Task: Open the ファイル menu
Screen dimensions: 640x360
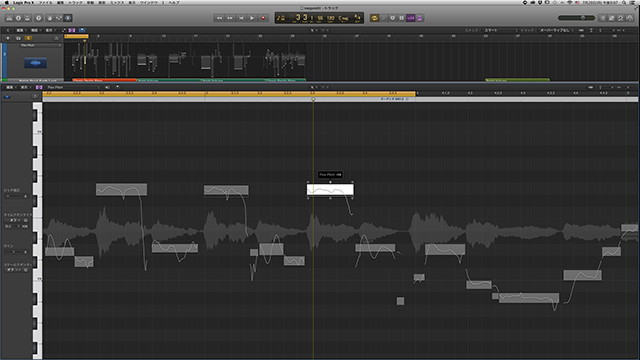Action: click(x=45, y=2)
